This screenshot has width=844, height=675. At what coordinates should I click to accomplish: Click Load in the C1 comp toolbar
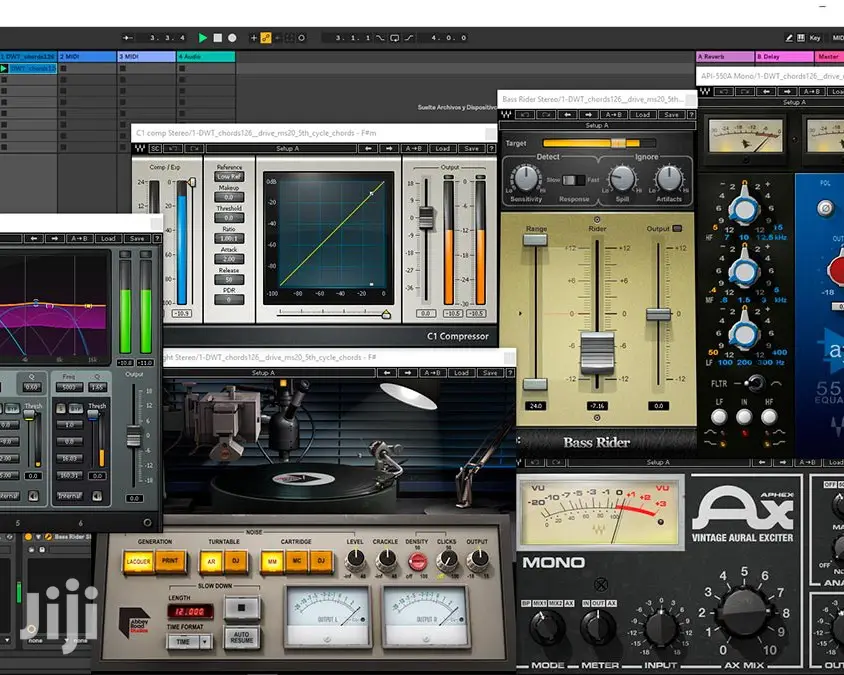(x=443, y=149)
